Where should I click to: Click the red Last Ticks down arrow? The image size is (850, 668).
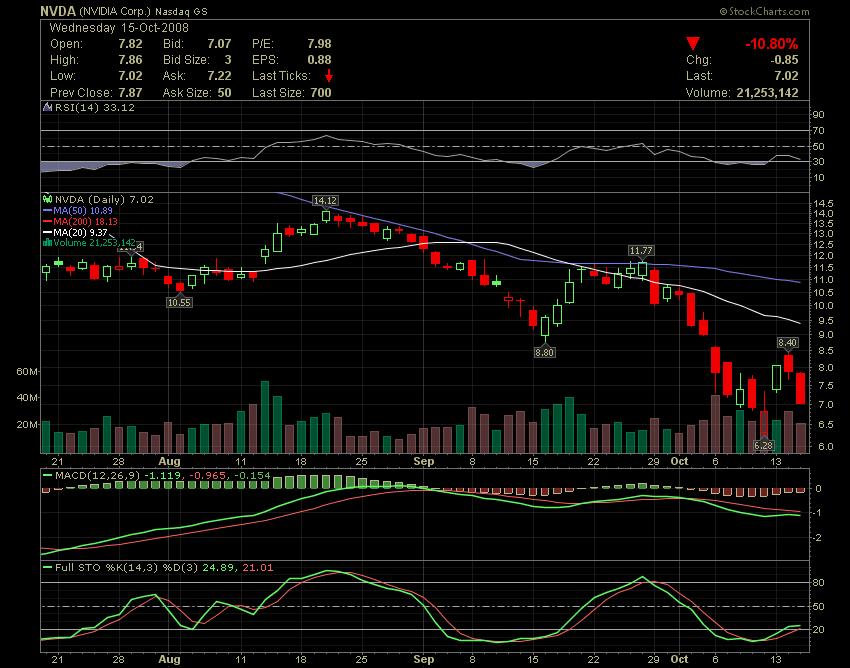click(x=329, y=76)
